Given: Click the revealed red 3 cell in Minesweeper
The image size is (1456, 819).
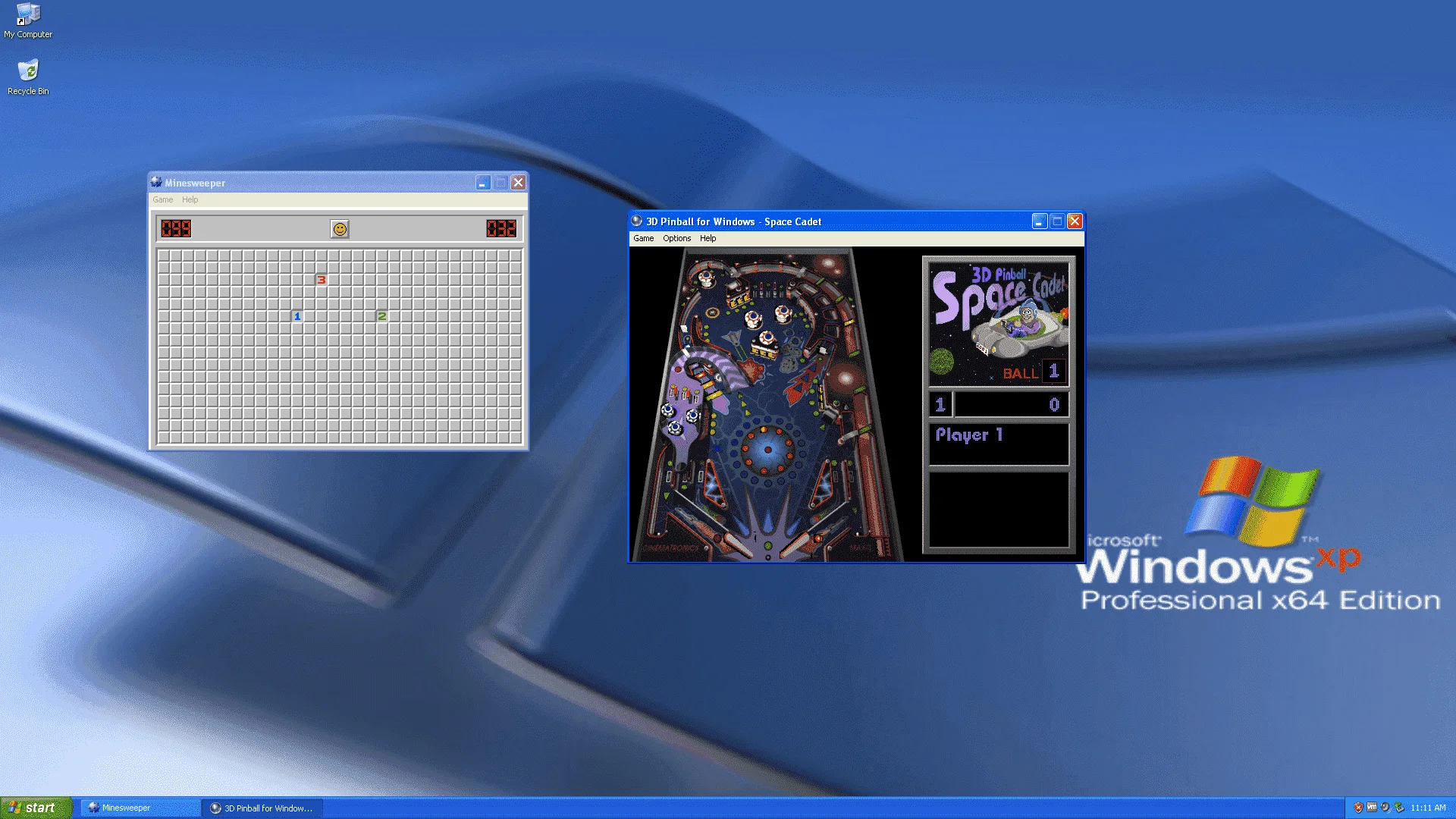Looking at the screenshot, I should (322, 280).
